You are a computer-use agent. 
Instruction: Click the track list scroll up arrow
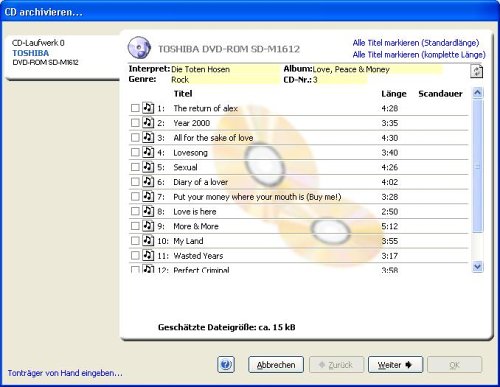tap(478, 93)
